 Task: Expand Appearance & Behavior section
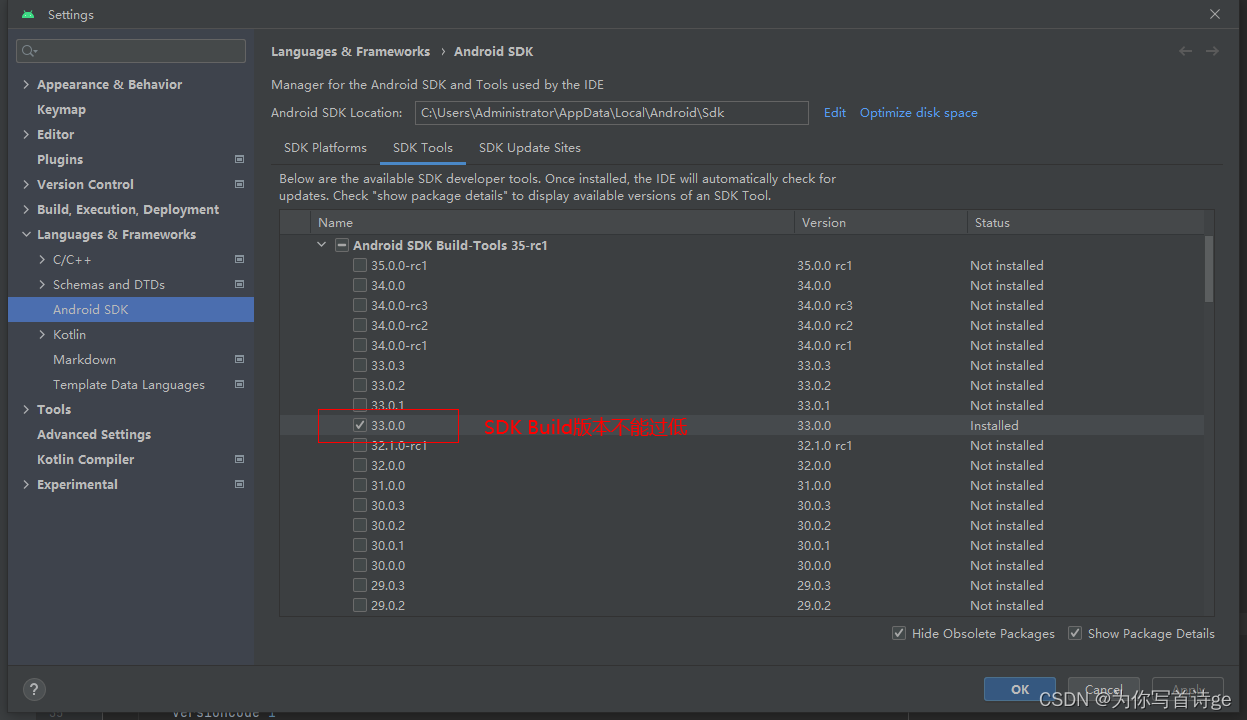click(26, 84)
